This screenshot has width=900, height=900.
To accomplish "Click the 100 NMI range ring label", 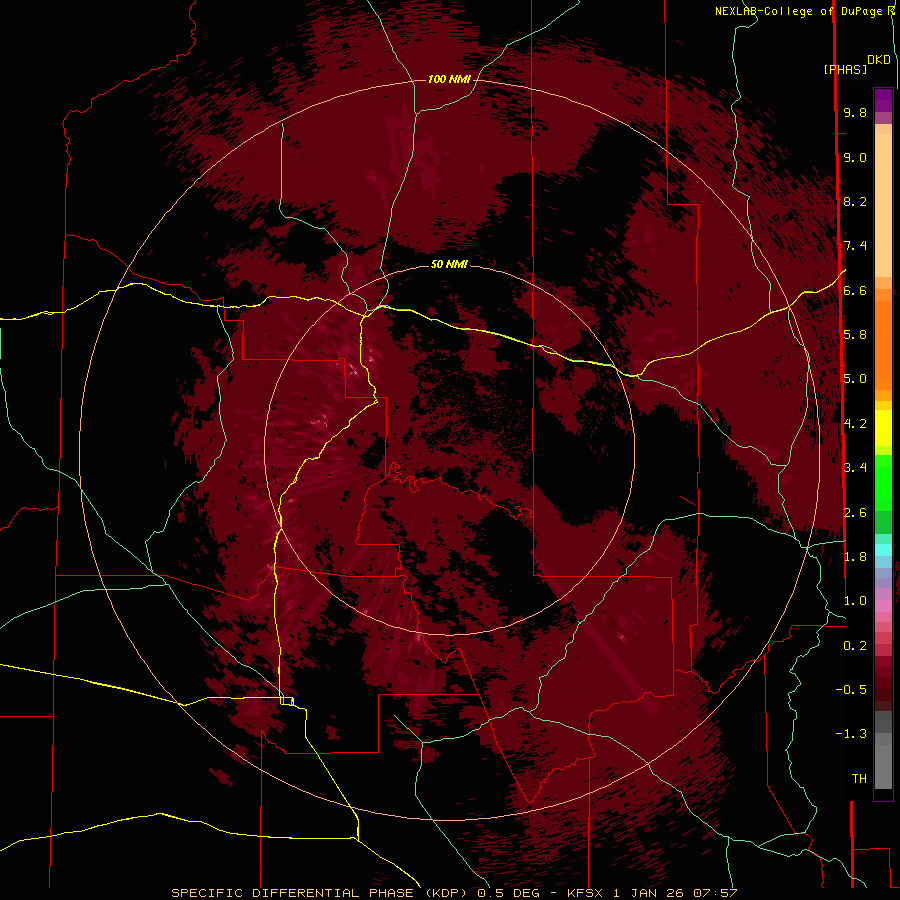I will point(449,79).
